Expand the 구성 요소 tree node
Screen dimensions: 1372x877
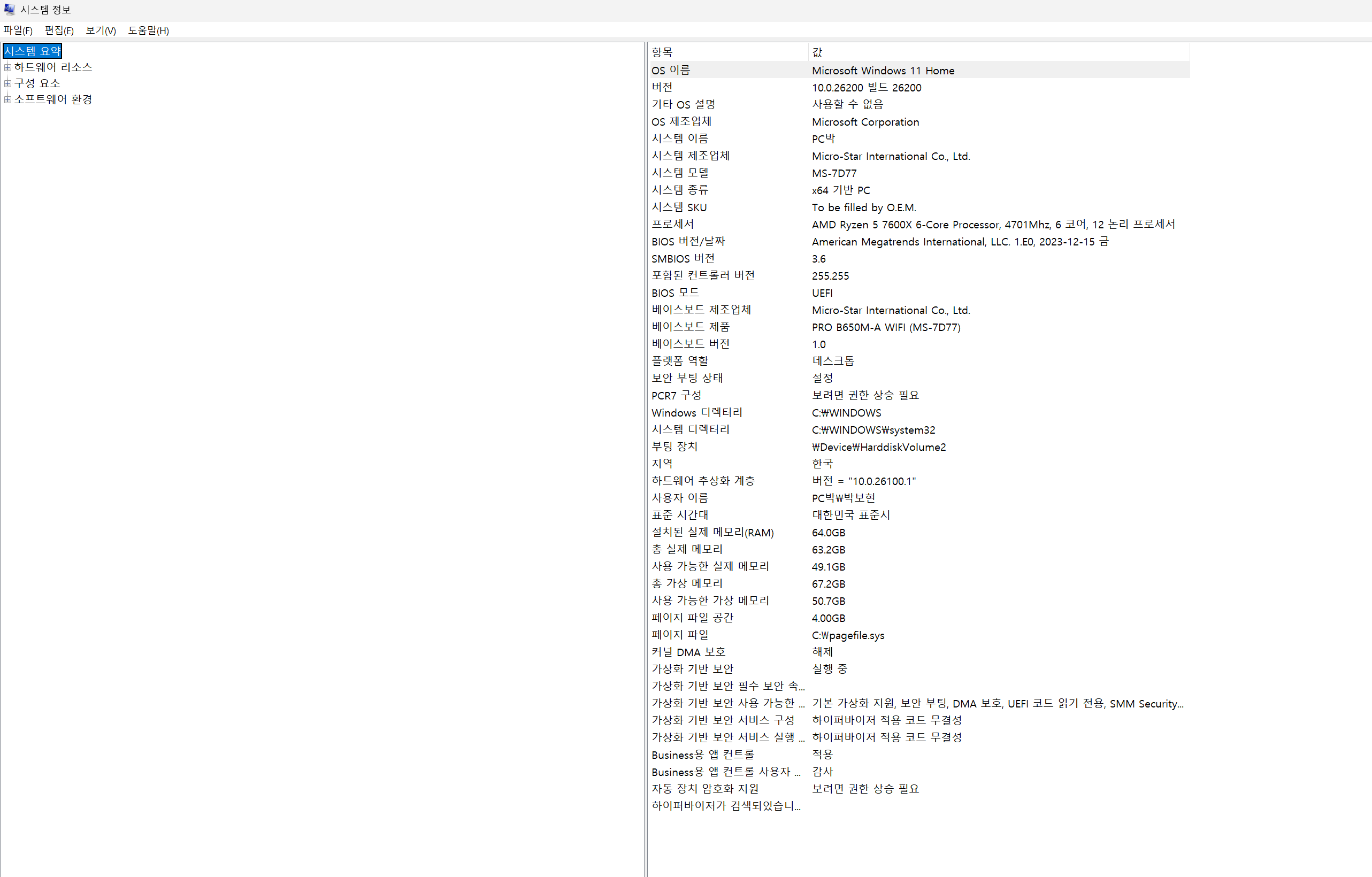(7, 83)
